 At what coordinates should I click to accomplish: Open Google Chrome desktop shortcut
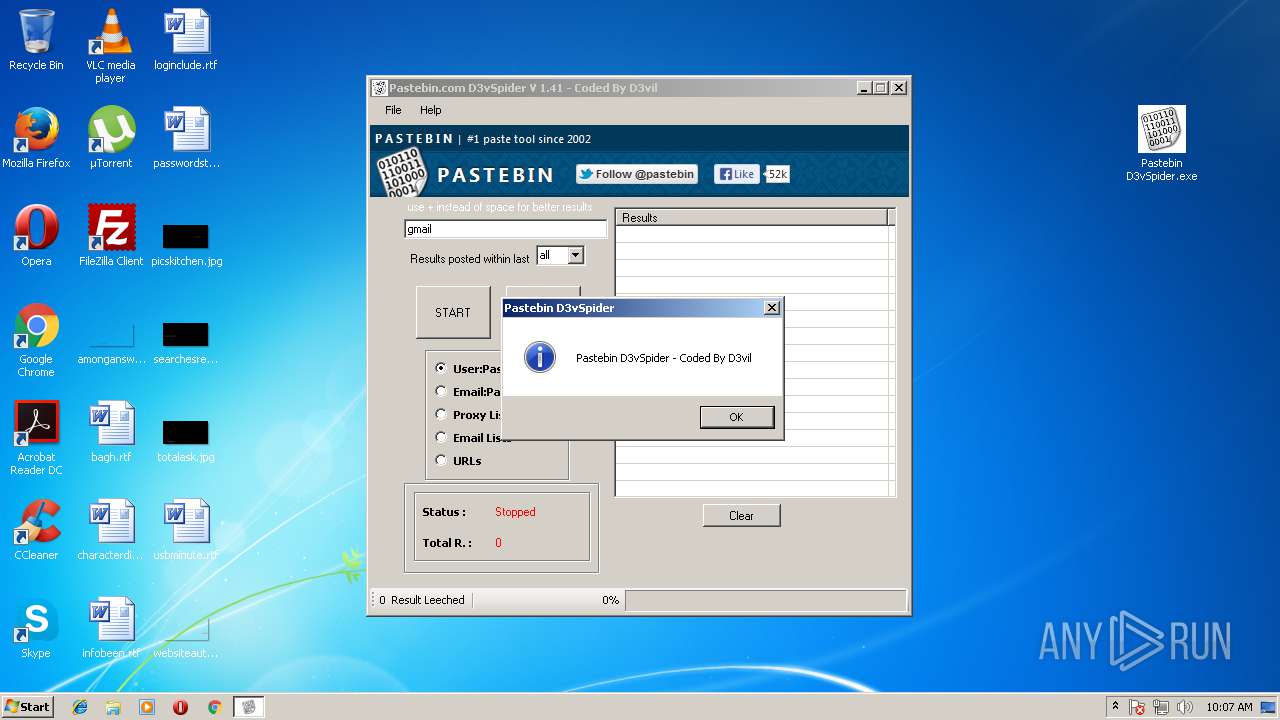pos(36,340)
